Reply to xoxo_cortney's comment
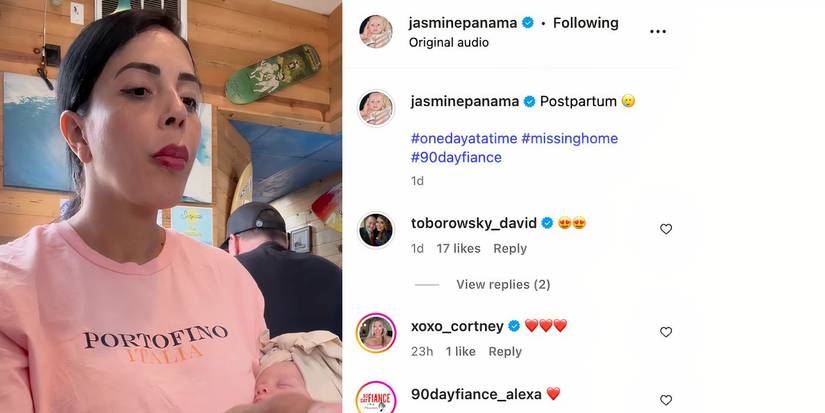Viewport: 825px width, 413px height. pyautogui.click(x=505, y=351)
